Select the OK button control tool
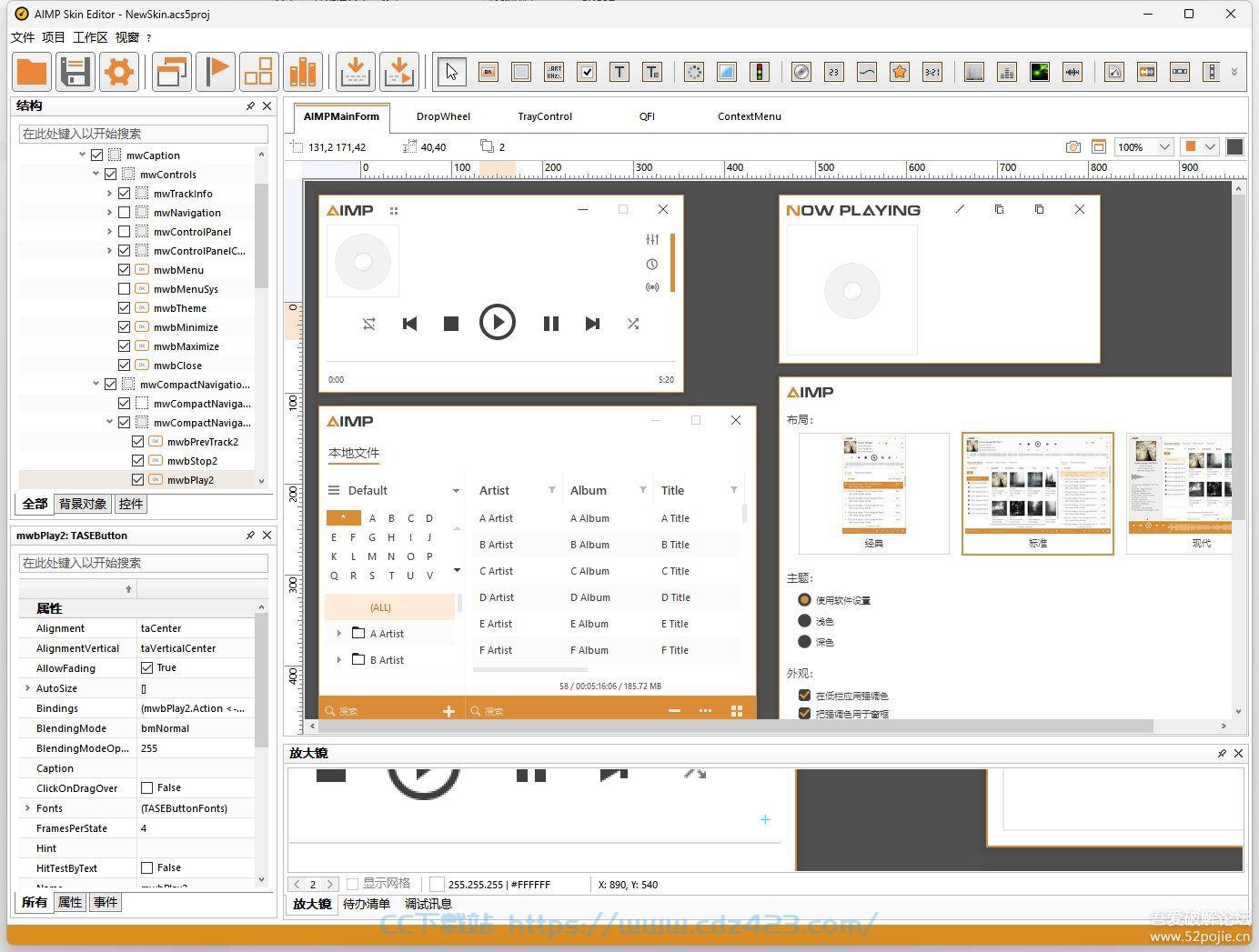 coord(488,72)
